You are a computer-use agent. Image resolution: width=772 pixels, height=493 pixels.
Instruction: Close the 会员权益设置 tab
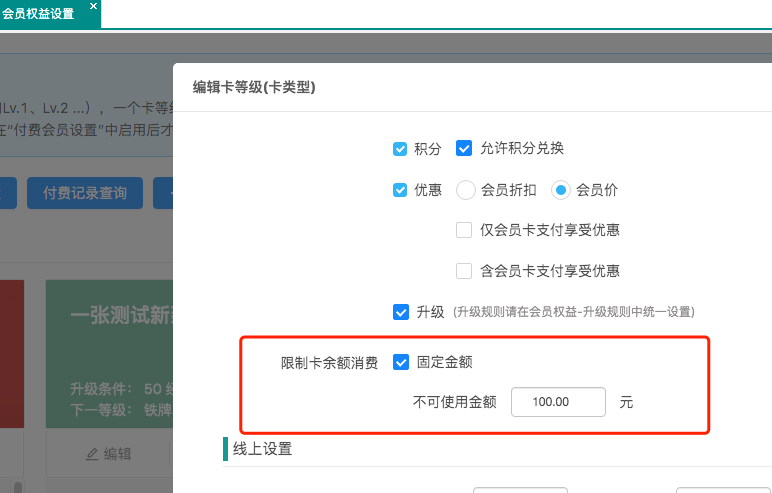[93, 6]
